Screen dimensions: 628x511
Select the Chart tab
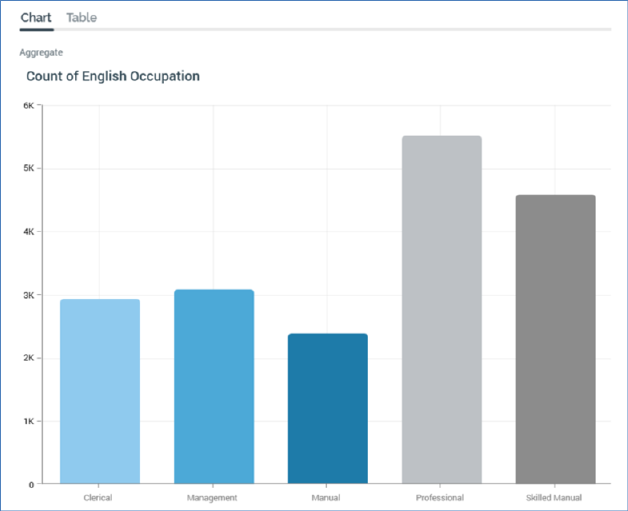pos(36,18)
